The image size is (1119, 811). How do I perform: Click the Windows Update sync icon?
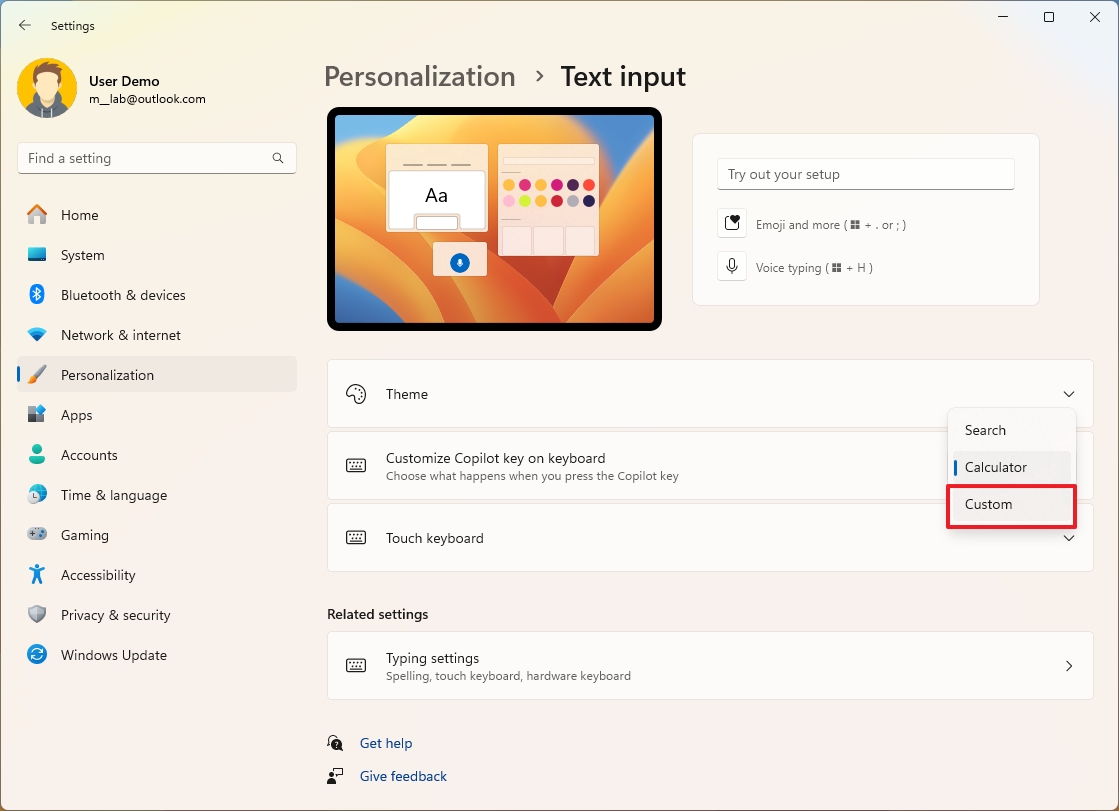(x=37, y=654)
